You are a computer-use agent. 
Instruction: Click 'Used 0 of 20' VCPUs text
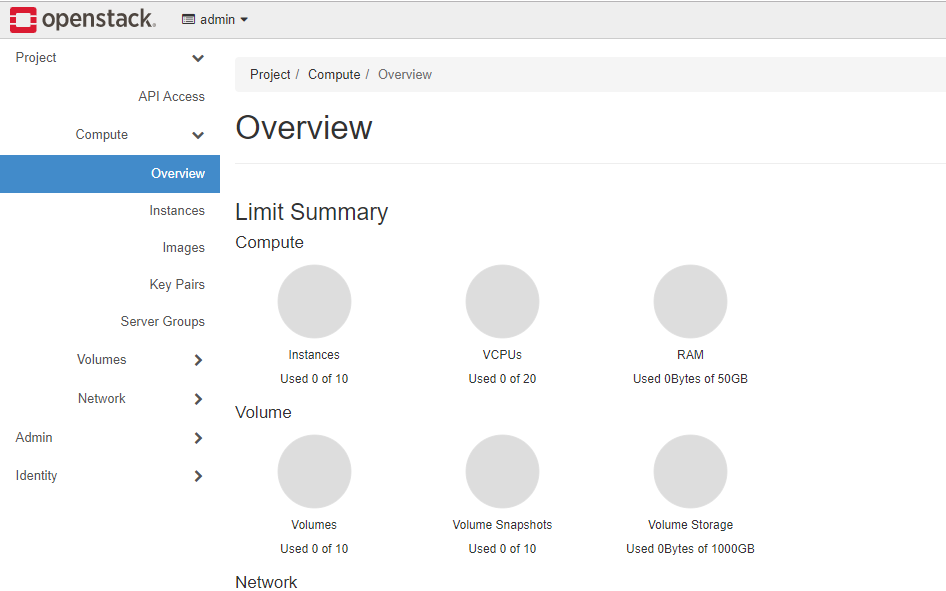point(502,379)
